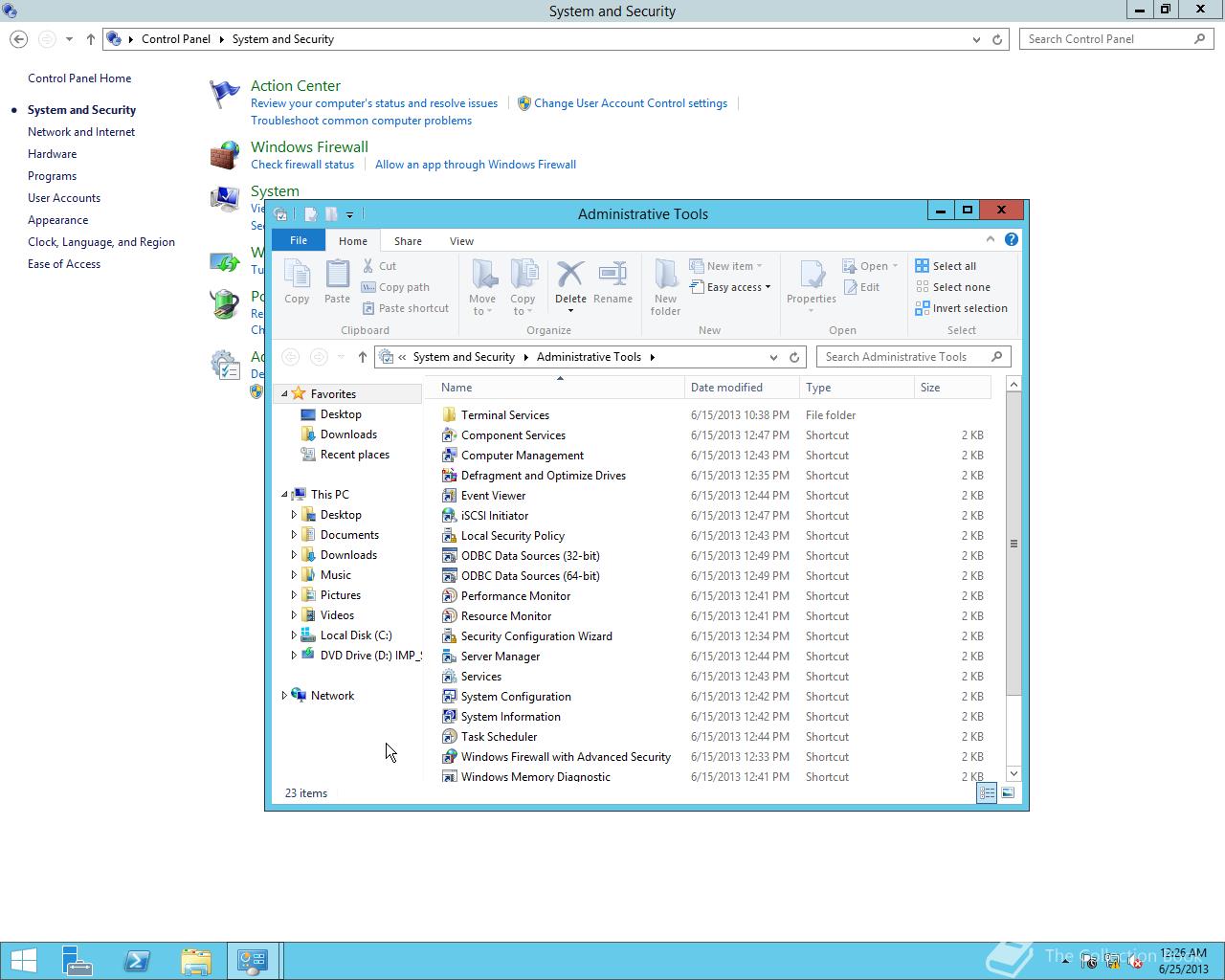The image size is (1225, 980).
Task: Expand the Documents tree node
Action: (x=294, y=535)
